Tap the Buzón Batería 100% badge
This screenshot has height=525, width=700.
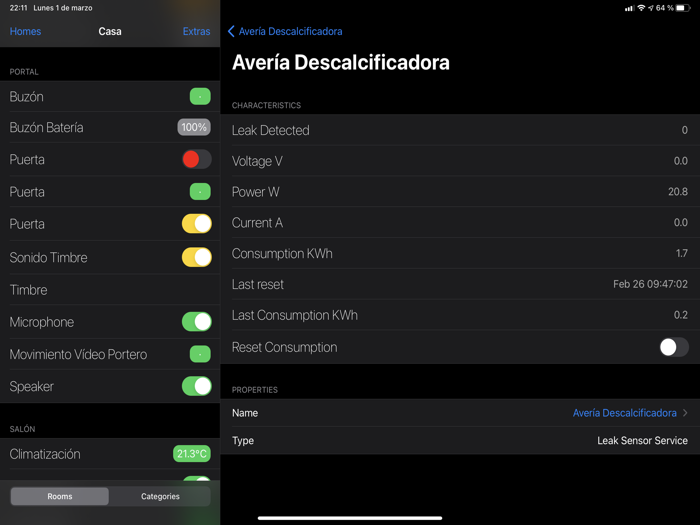click(x=194, y=127)
